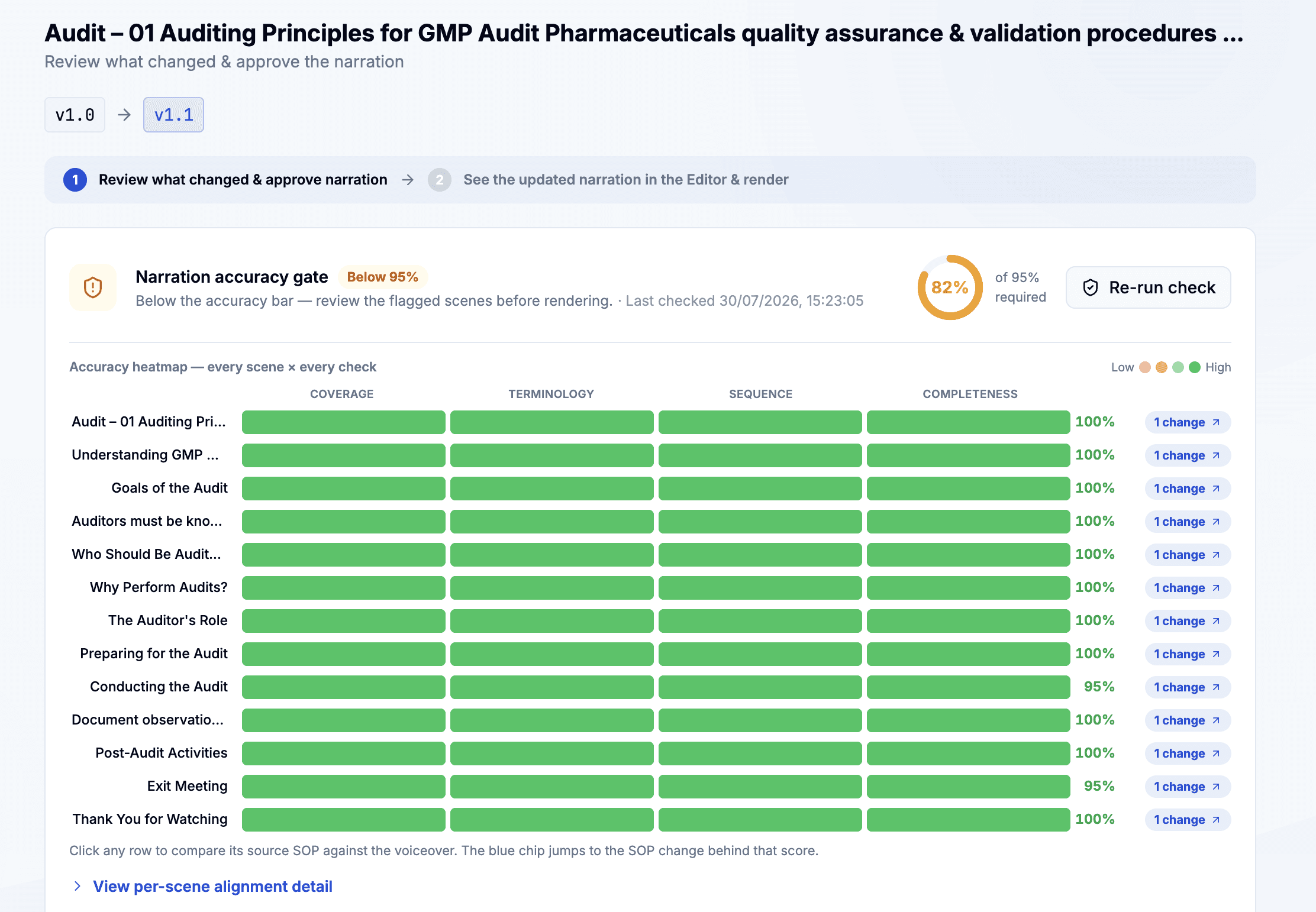Click Completeness cell for Thank You for Watching
This screenshot has width=1316, height=912.
(x=968, y=820)
